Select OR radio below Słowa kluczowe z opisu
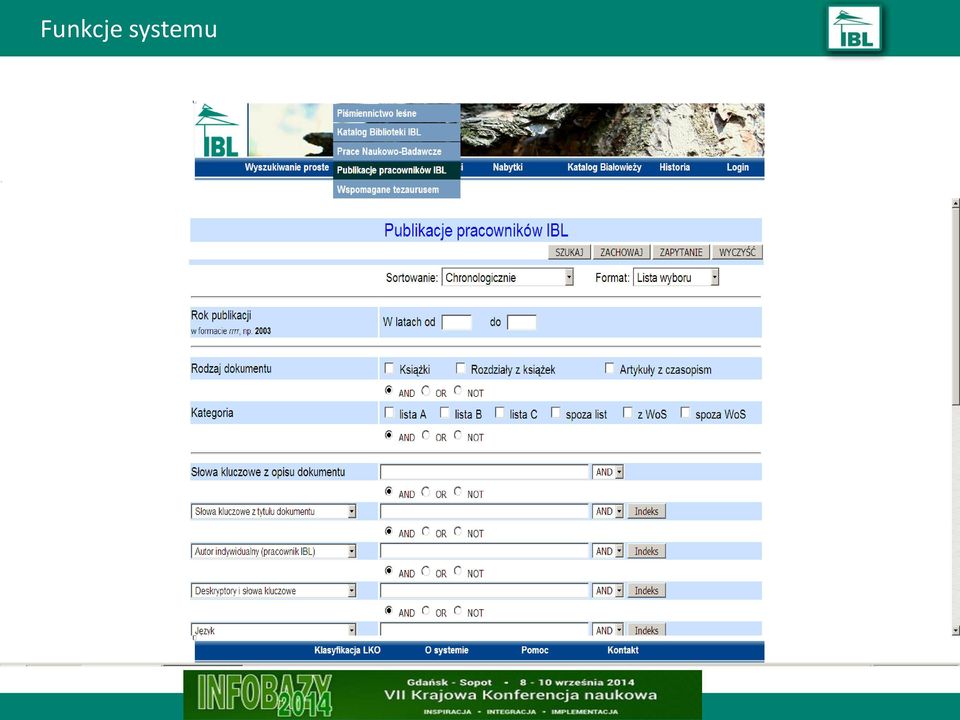This screenshot has height=720, width=960. tap(426, 492)
